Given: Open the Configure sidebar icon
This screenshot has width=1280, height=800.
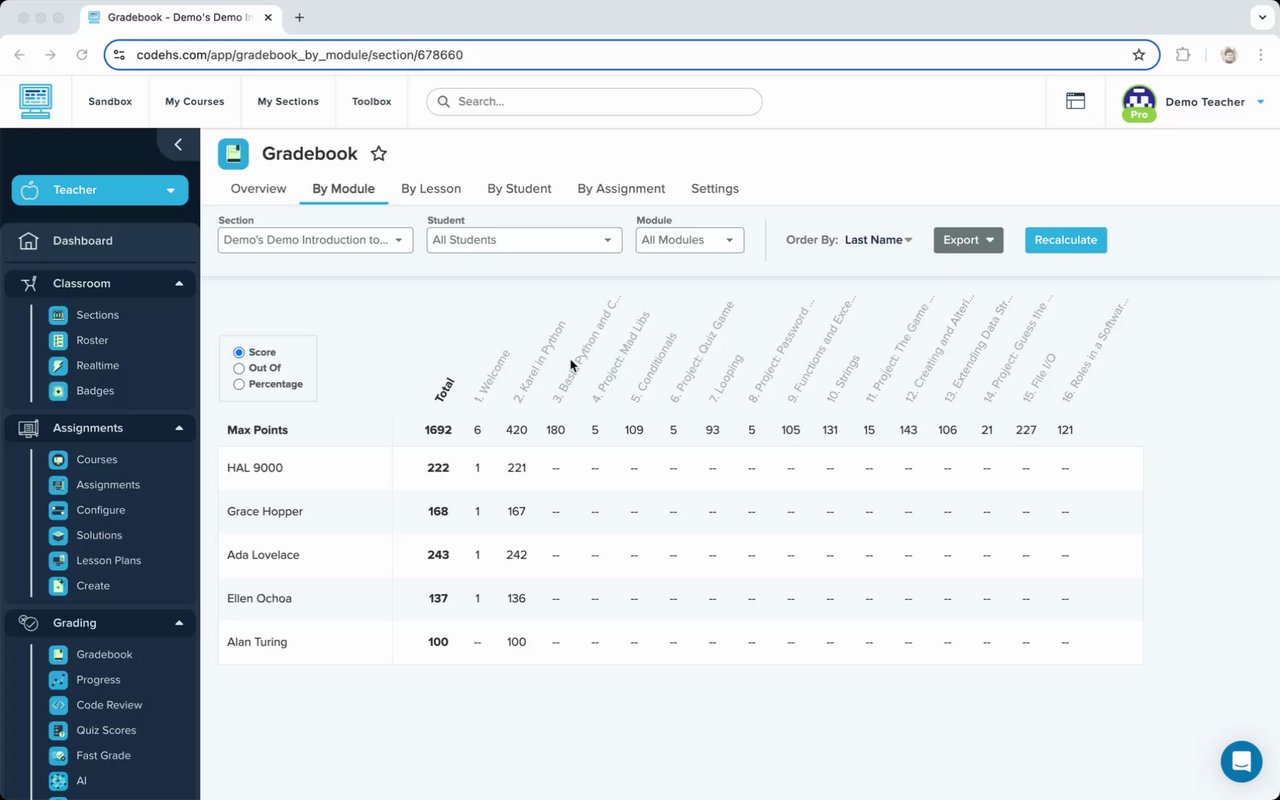Looking at the screenshot, I should (x=58, y=510).
